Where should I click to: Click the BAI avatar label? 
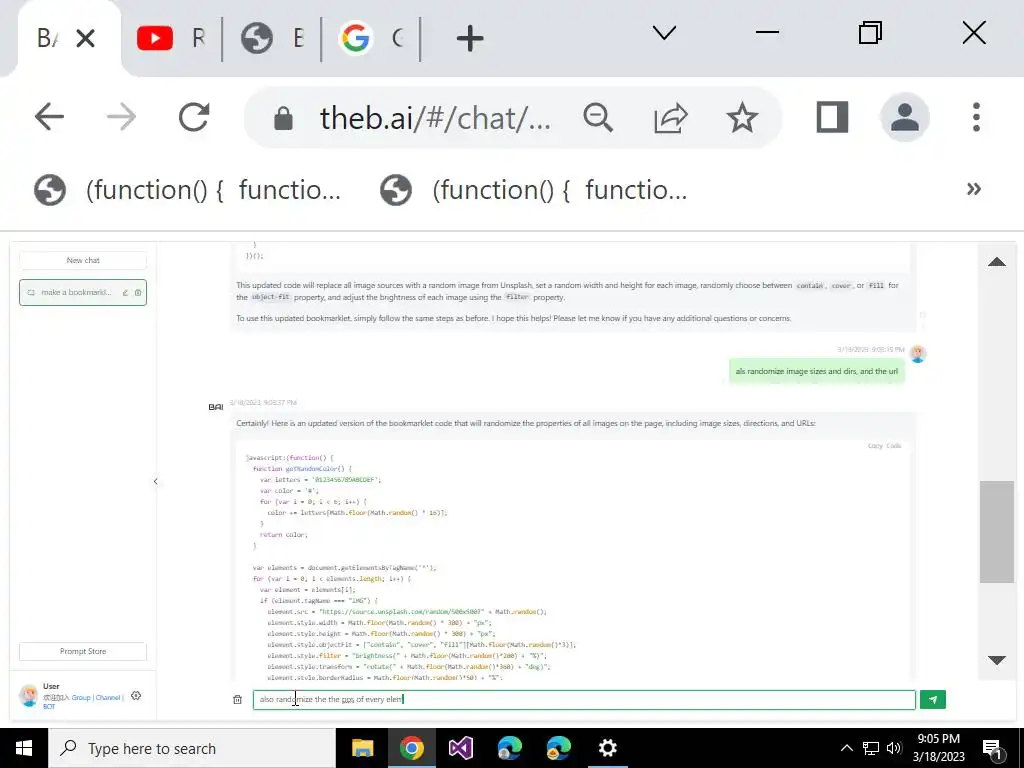tap(216, 407)
